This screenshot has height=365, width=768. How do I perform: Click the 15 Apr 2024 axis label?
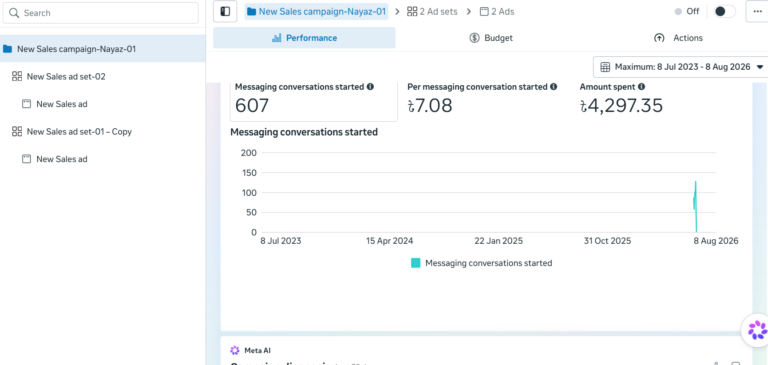(x=390, y=241)
